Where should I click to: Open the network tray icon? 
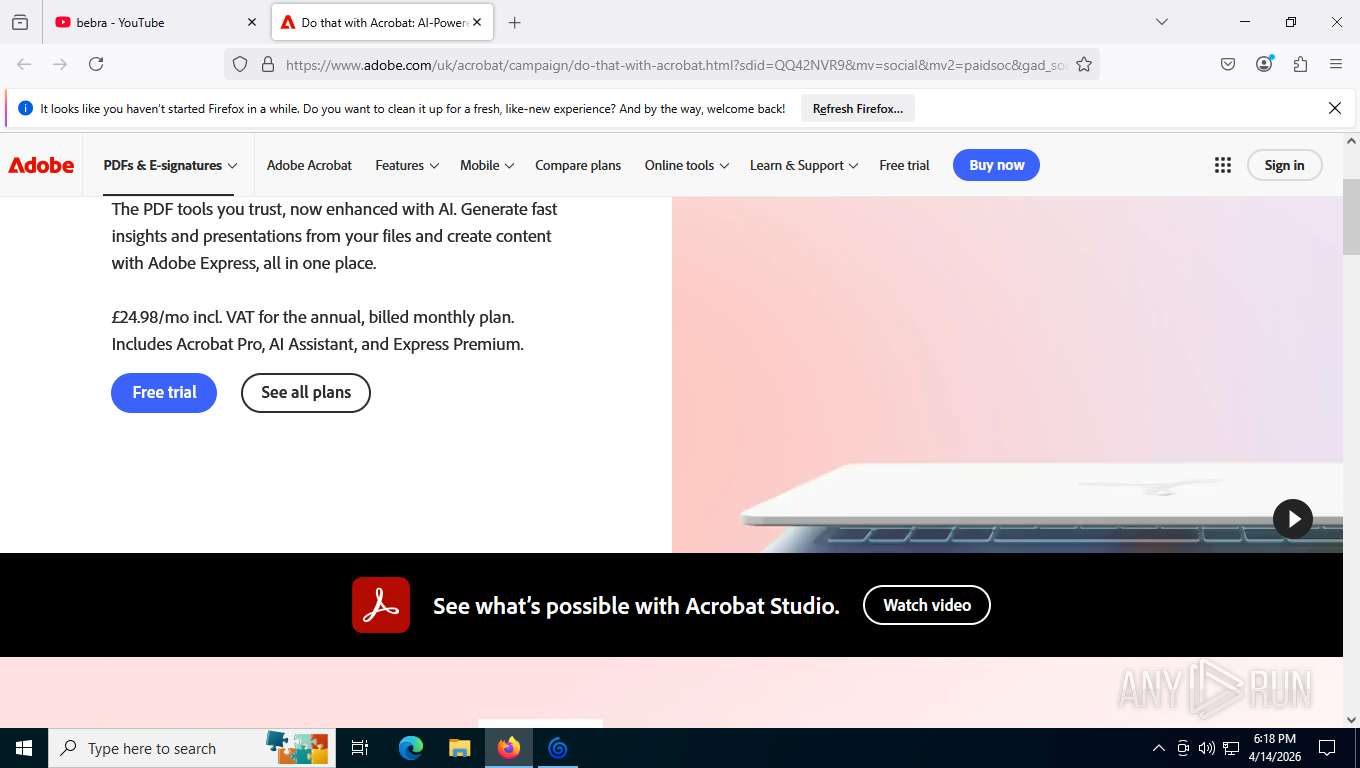[x=1231, y=748]
